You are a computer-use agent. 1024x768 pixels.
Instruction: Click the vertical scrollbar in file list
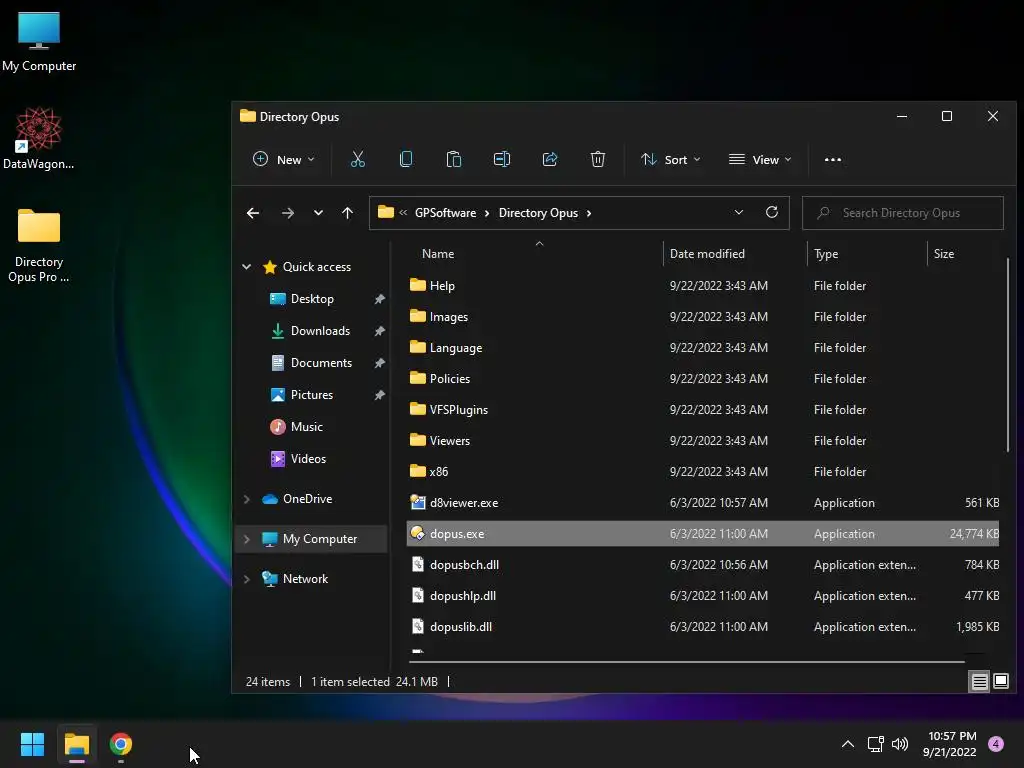(x=1008, y=355)
